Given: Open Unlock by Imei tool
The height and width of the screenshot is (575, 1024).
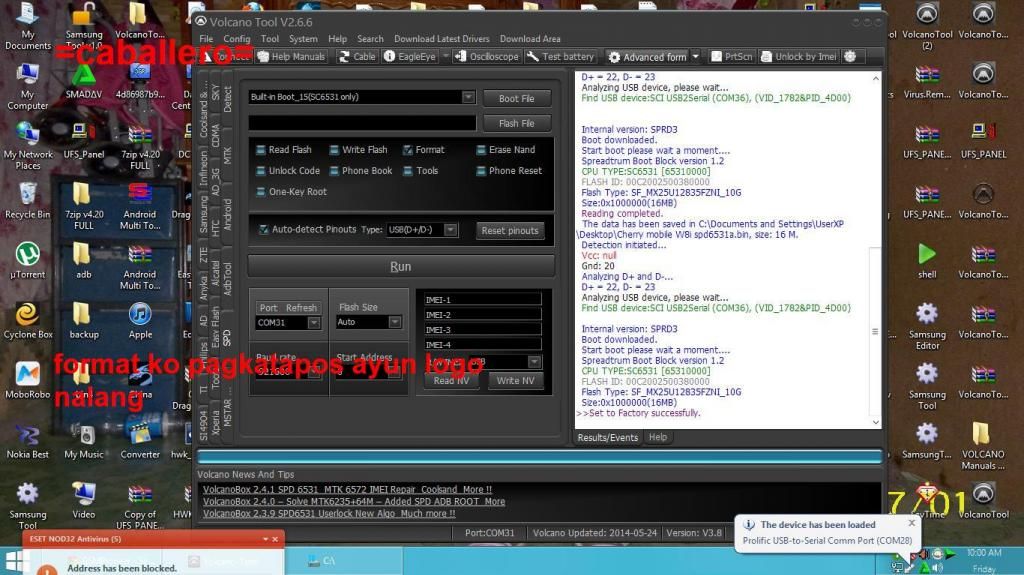Looking at the screenshot, I should click(x=799, y=57).
